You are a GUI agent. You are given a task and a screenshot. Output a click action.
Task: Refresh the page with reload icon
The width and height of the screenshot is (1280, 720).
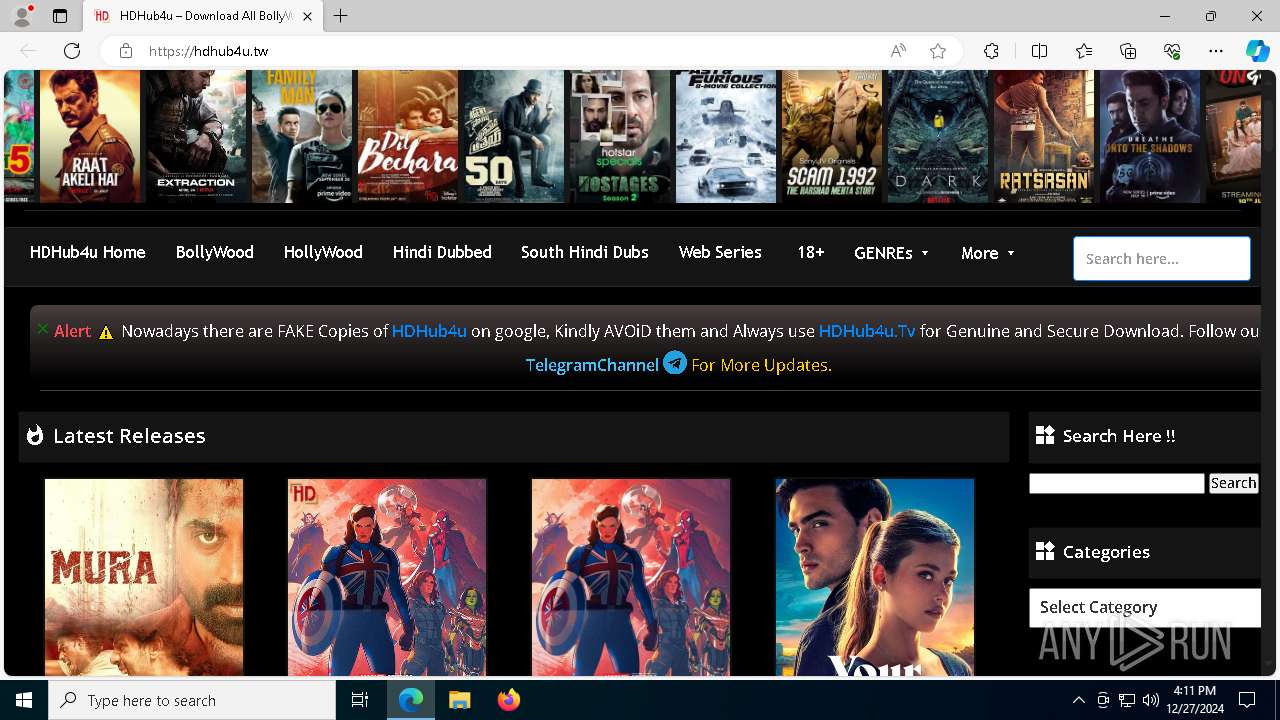[72, 51]
